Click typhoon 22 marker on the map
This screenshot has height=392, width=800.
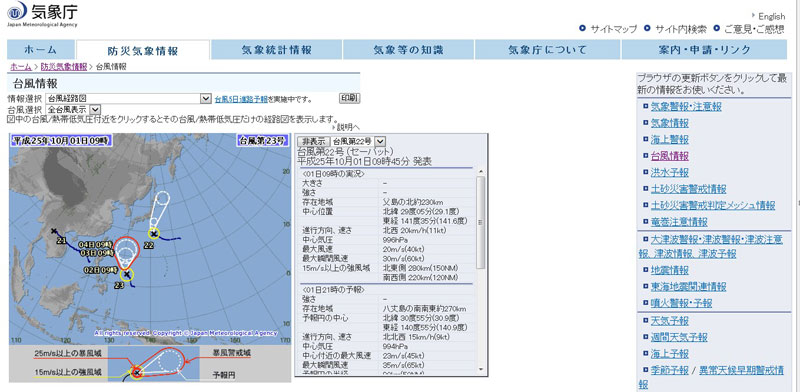153,234
